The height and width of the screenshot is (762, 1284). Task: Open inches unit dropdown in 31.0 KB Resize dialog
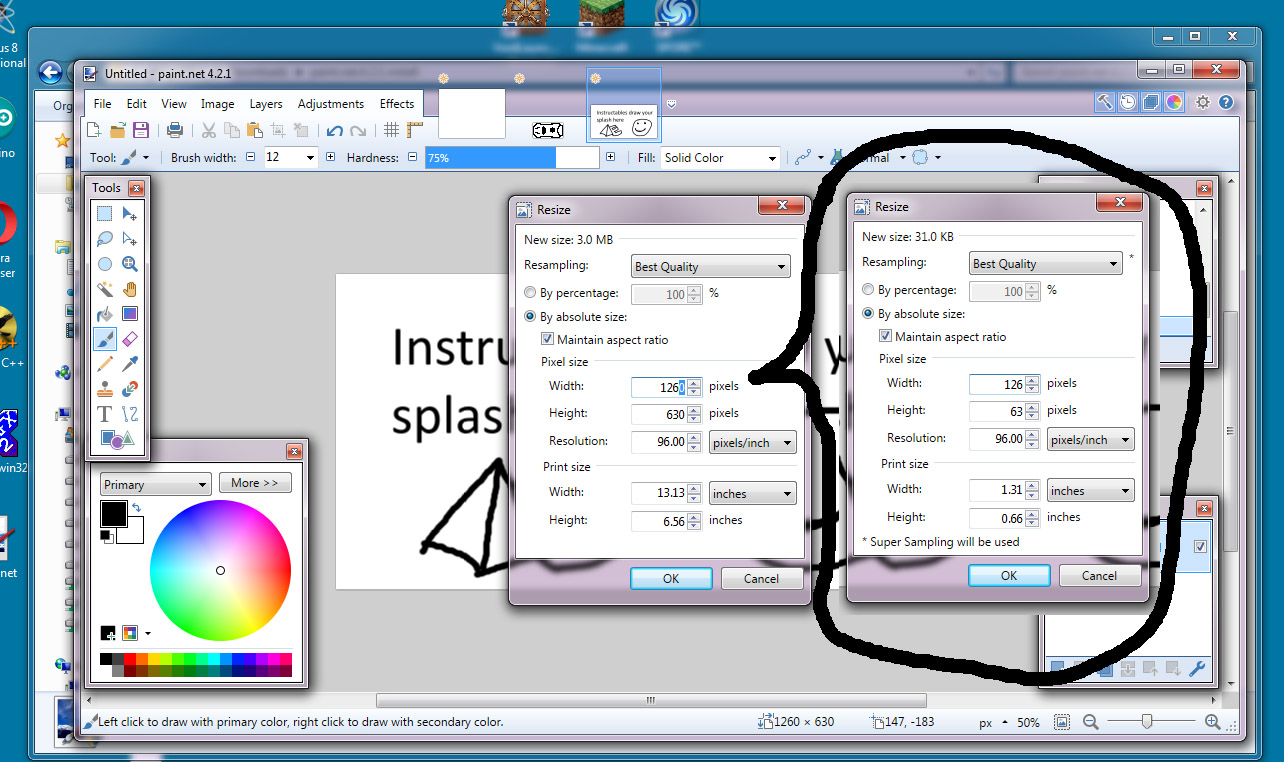click(1091, 491)
